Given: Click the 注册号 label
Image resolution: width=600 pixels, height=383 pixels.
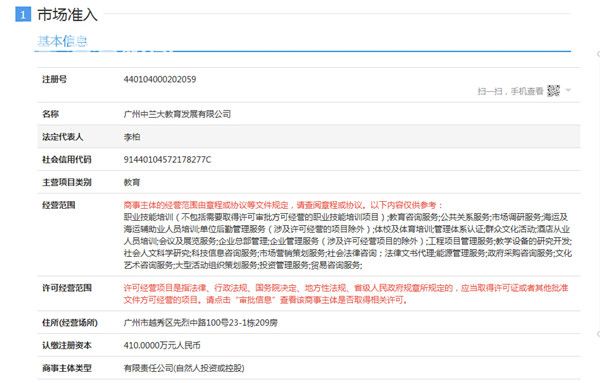Looking at the screenshot, I should [54, 79].
